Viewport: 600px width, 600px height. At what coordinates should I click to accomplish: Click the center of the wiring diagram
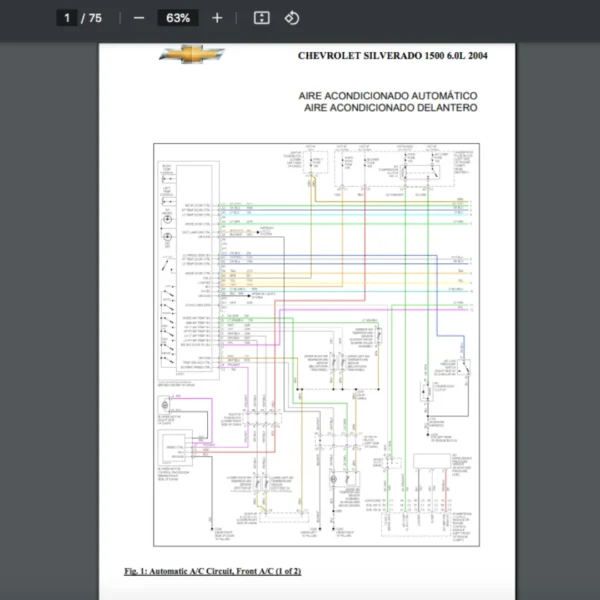(313, 345)
